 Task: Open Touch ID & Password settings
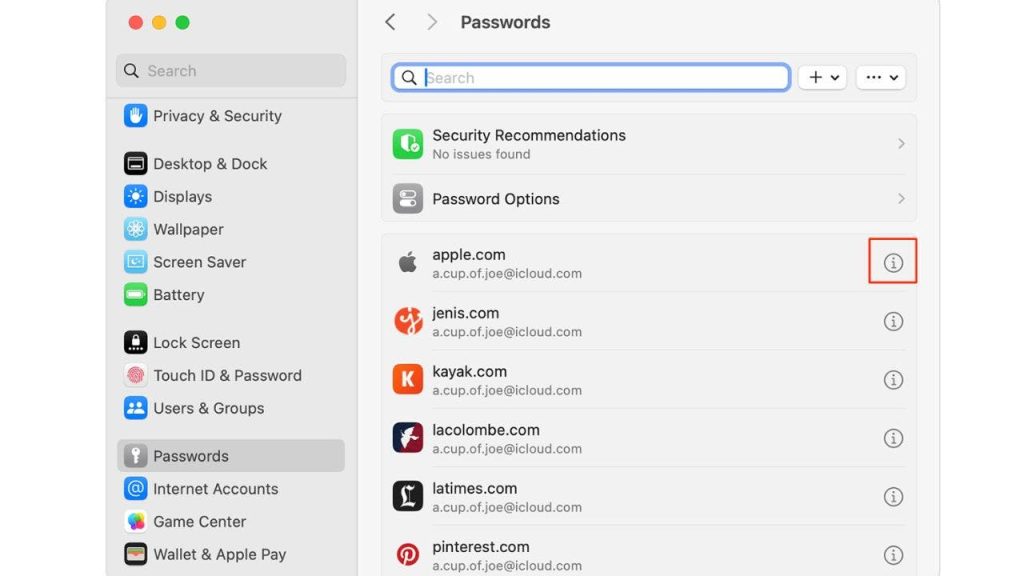[x=227, y=376]
